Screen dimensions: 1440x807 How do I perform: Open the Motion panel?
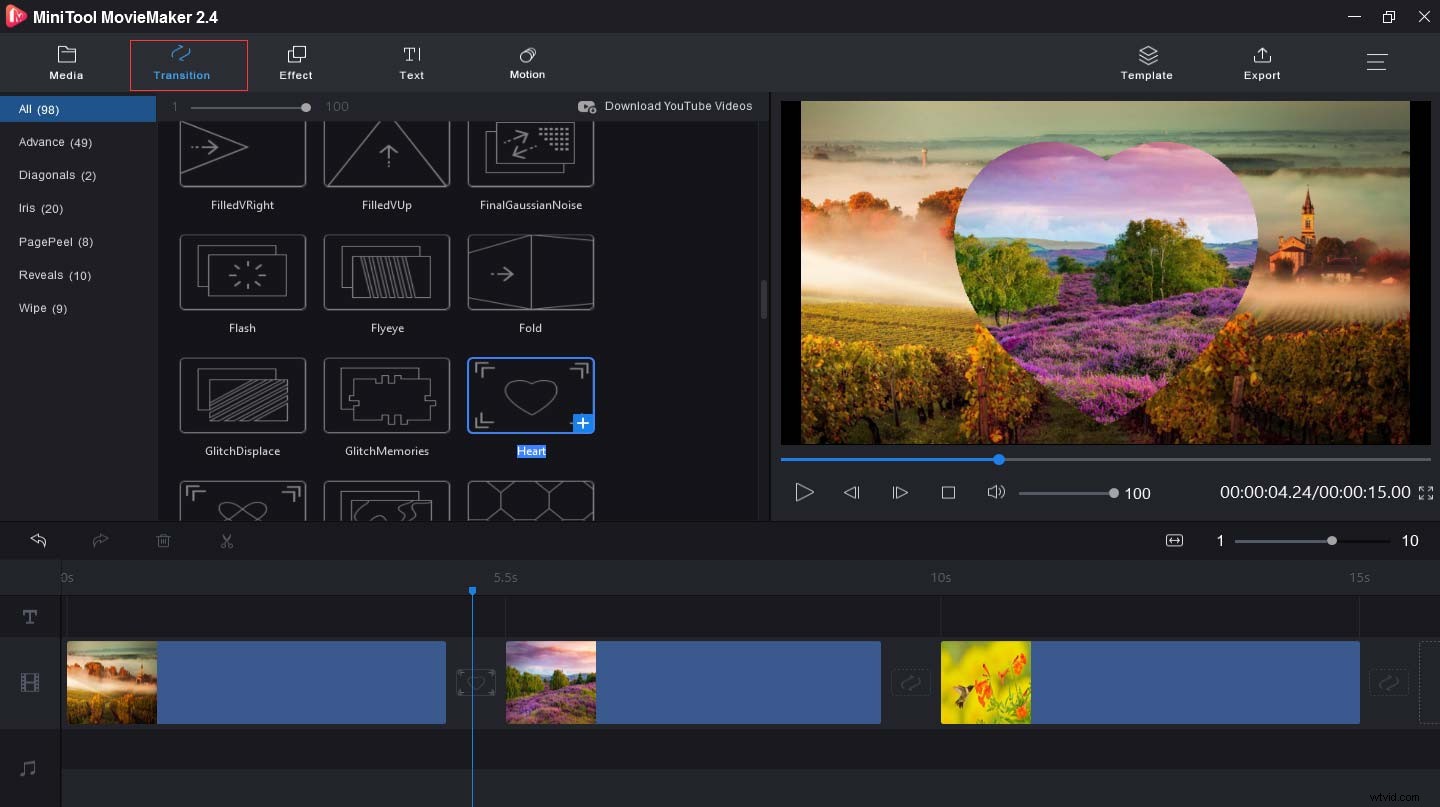tap(527, 63)
